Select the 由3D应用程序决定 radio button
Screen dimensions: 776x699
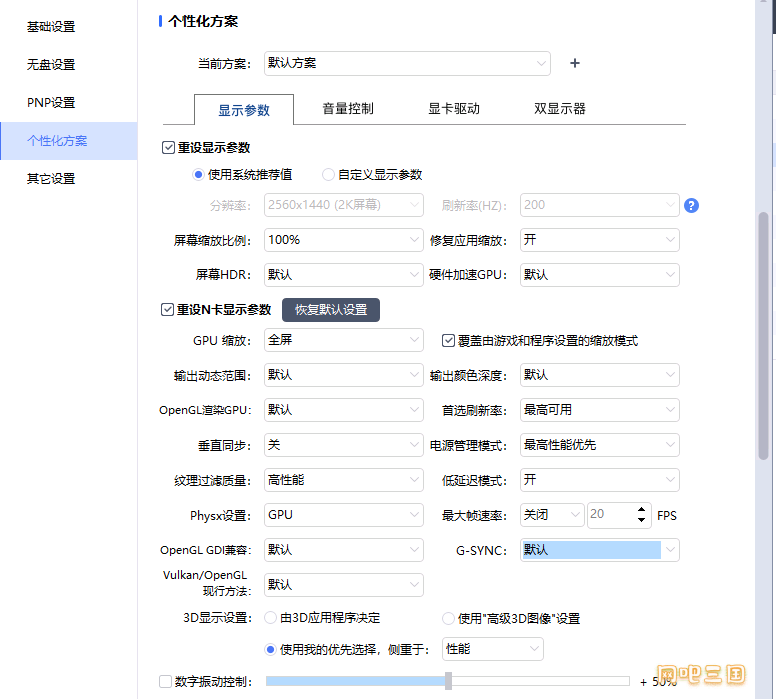pyautogui.click(x=270, y=618)
